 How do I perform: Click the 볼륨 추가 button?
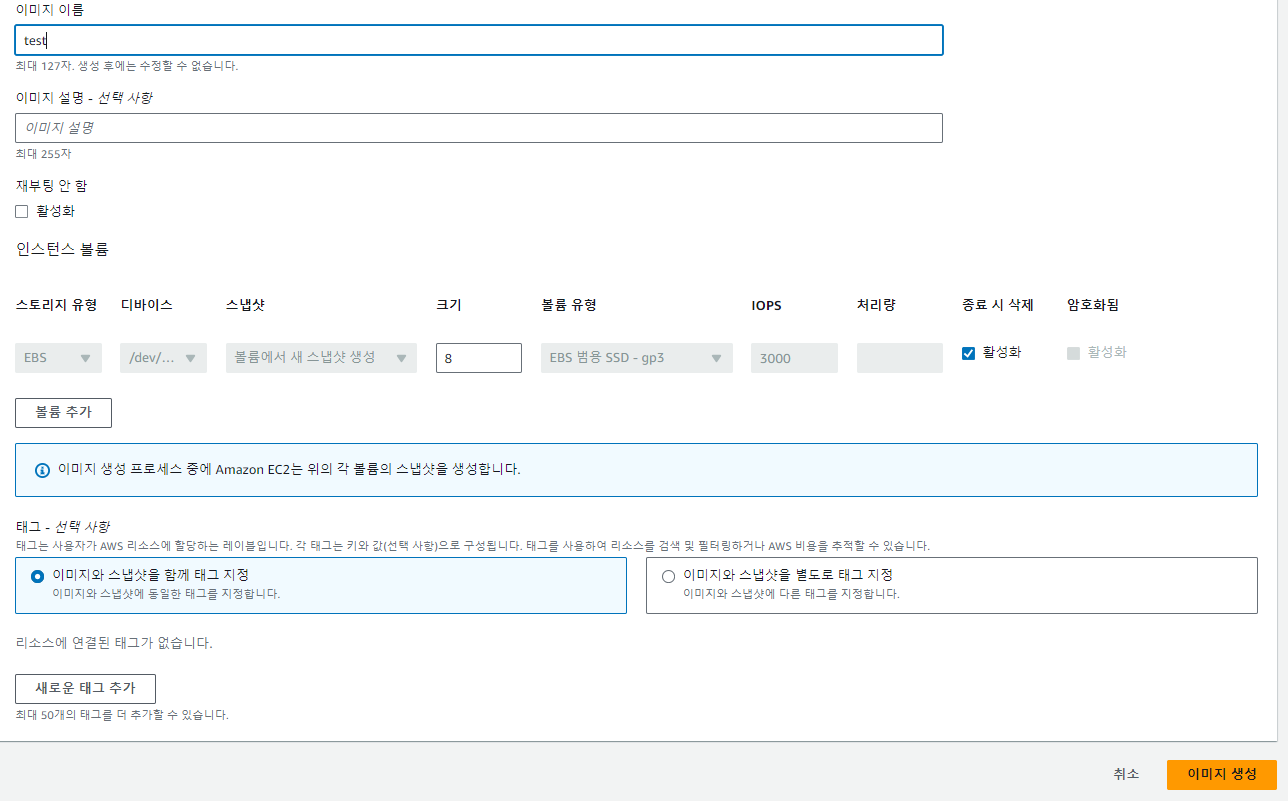click(x=63, y=412)
